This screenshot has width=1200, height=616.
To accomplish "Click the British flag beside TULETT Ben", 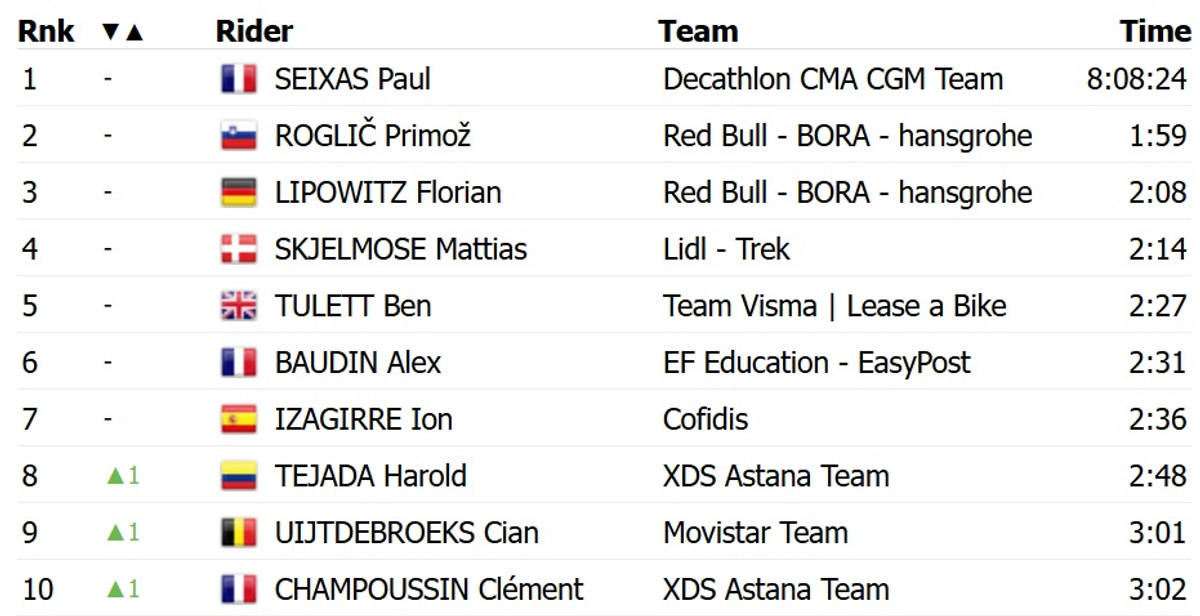I will click(x=239, y=306).
